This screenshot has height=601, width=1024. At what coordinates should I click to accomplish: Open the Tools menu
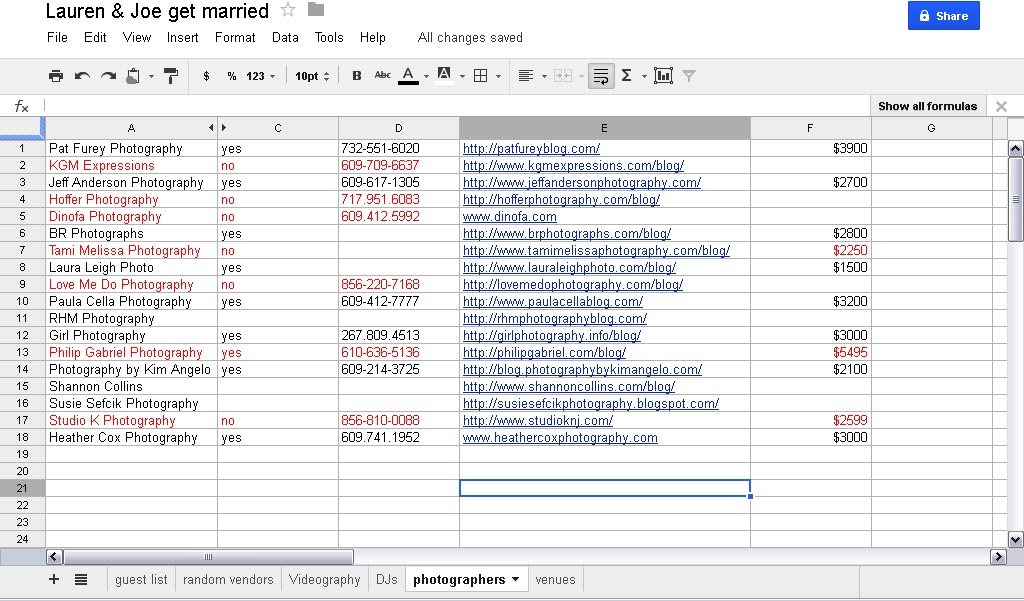coord(328,38)
